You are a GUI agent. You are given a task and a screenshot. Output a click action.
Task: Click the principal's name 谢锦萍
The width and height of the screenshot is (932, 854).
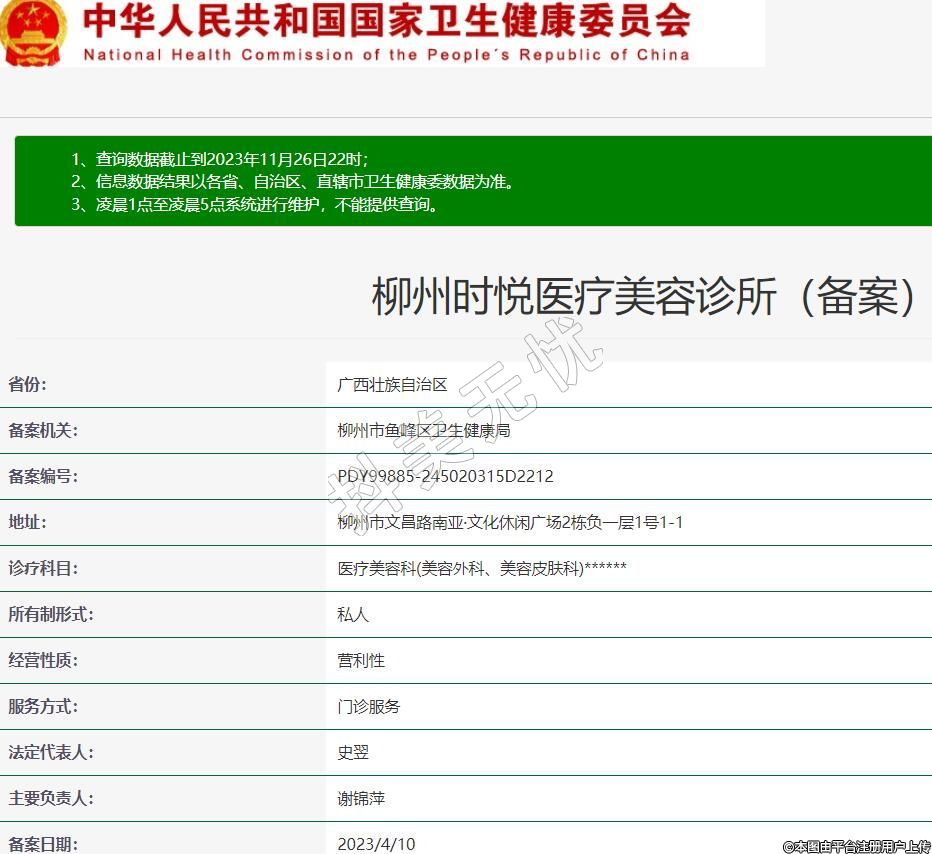click(x=361, y=799)
